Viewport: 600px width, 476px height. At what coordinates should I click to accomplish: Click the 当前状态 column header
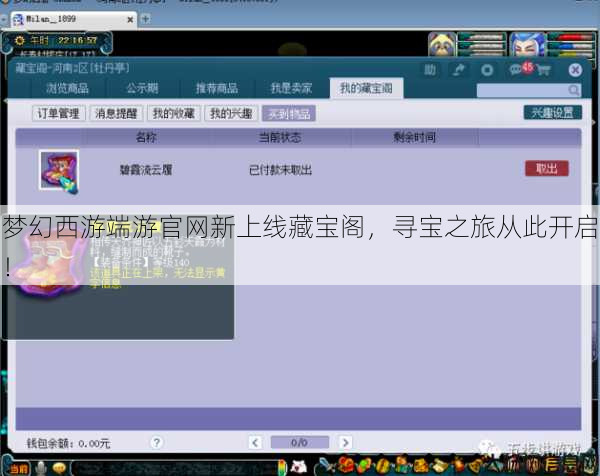click(280, 137)
